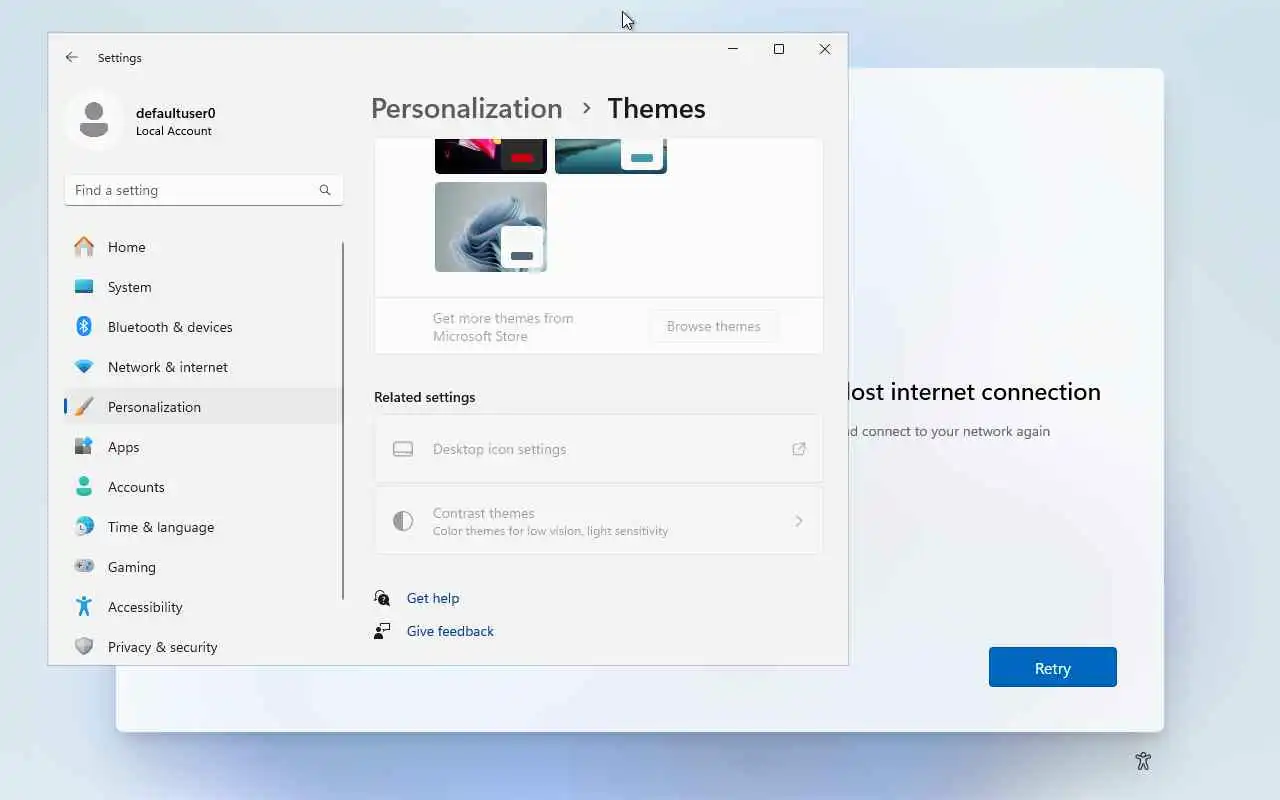The image size is (1280, 800).
Task: Click the Personalization breadcrumb
Action: pos(467,108)
